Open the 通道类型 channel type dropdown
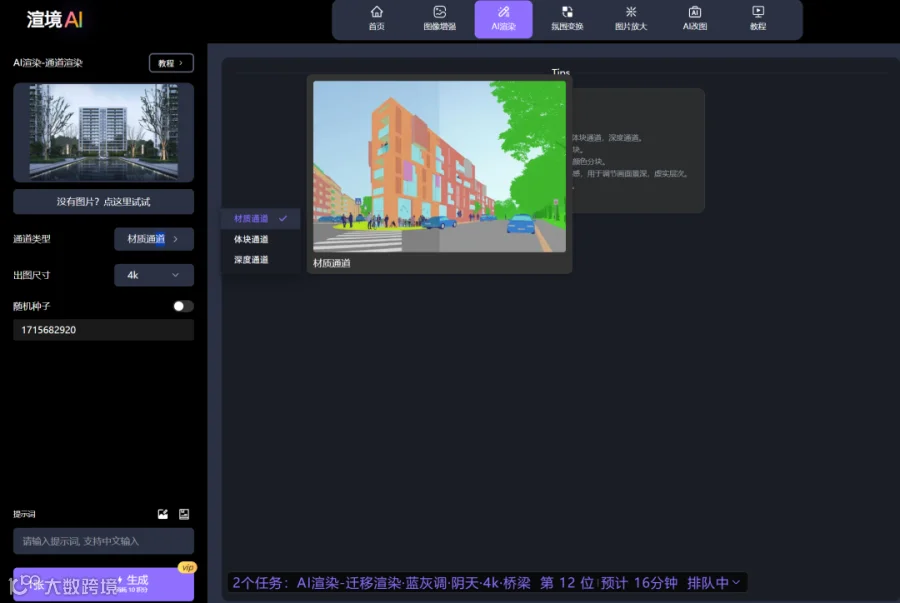The height and width of the screenshot is (603, 900). (154, 239)
